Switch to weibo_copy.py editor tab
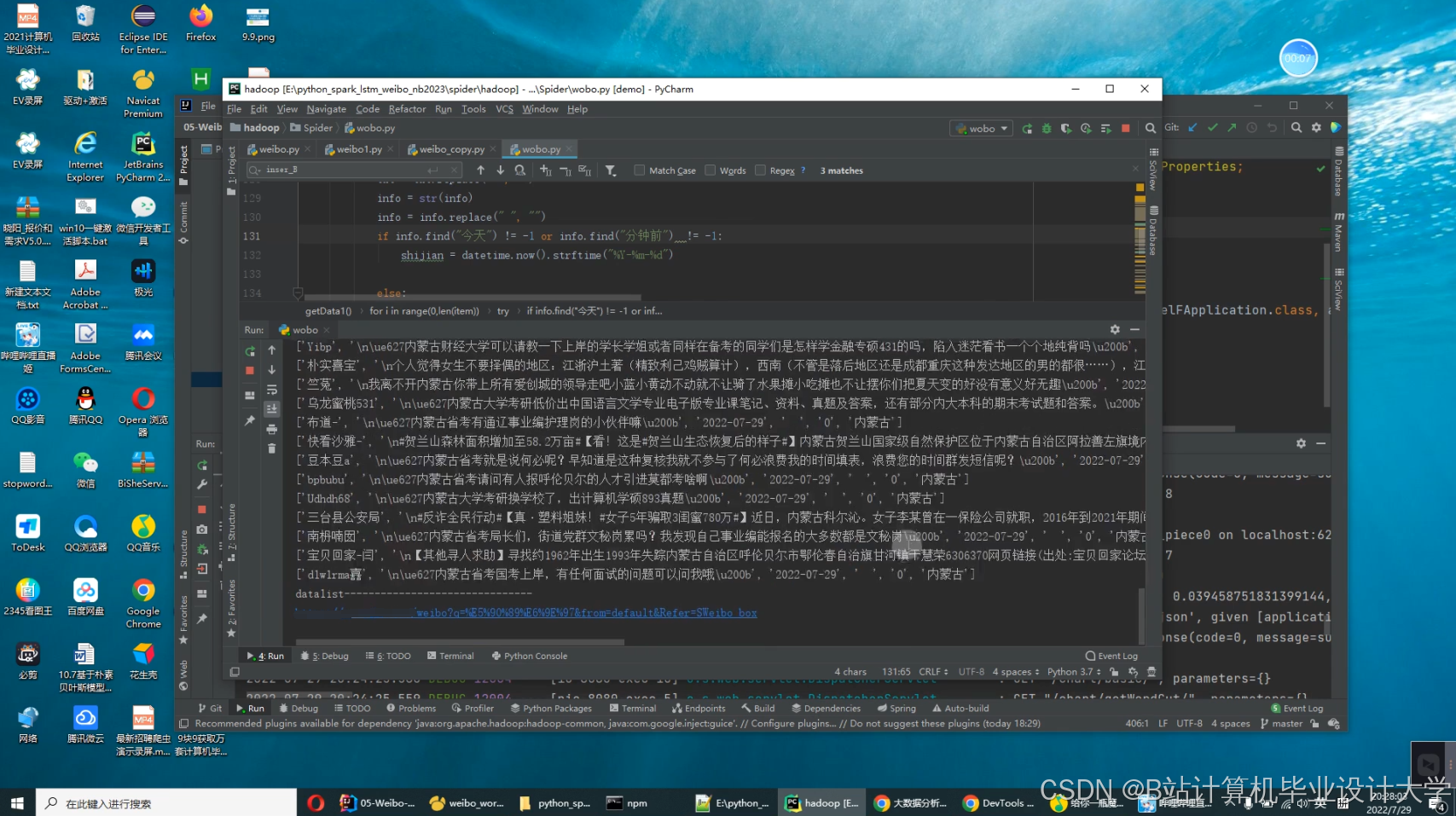The width and height of the screenshot is (1456, 816). (x=452, y=149)
